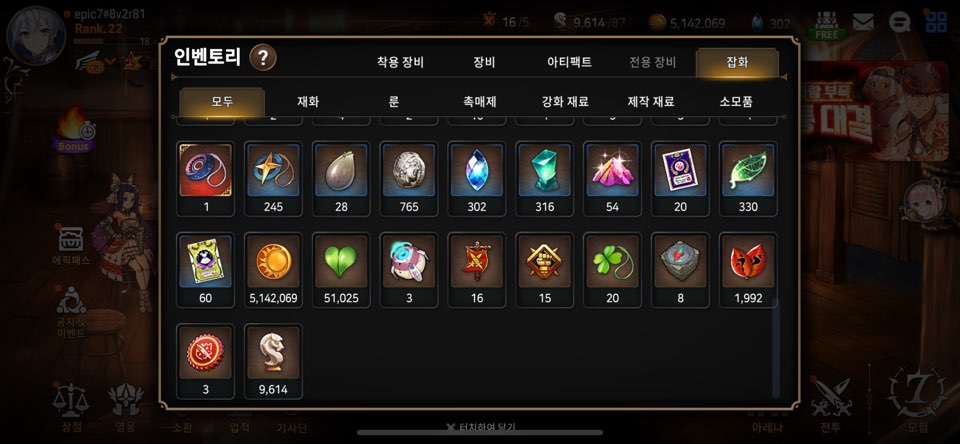Image resolution: width=960 pixels, height=444 pixels.
Task: Switch to the 아티팩트 tab
Action: (x=569, y=62)
